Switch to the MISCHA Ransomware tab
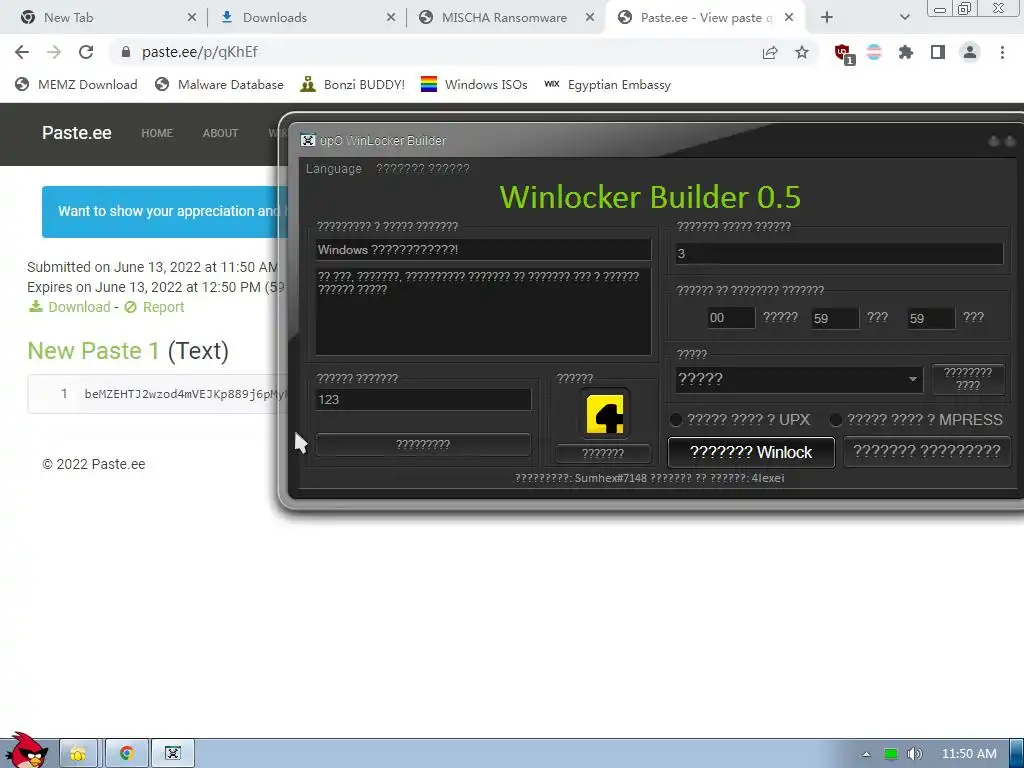This screenshot has width=1024, height=768. coord(506,18)
